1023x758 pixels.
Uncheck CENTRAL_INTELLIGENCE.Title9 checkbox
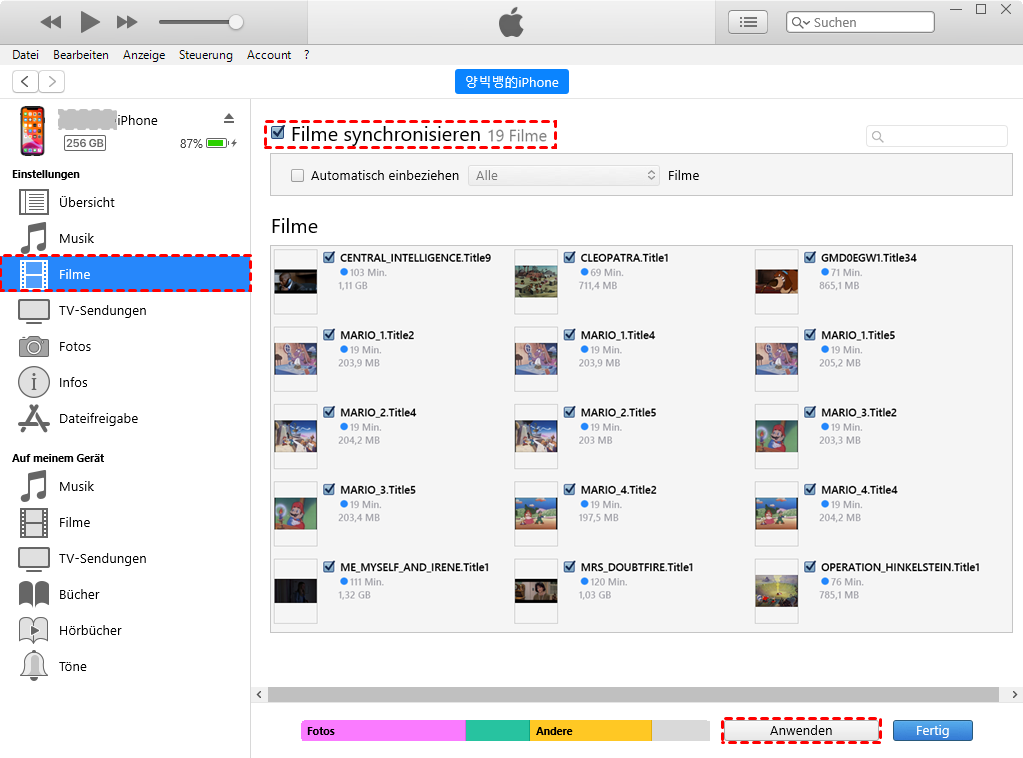[x=329, y=257]
